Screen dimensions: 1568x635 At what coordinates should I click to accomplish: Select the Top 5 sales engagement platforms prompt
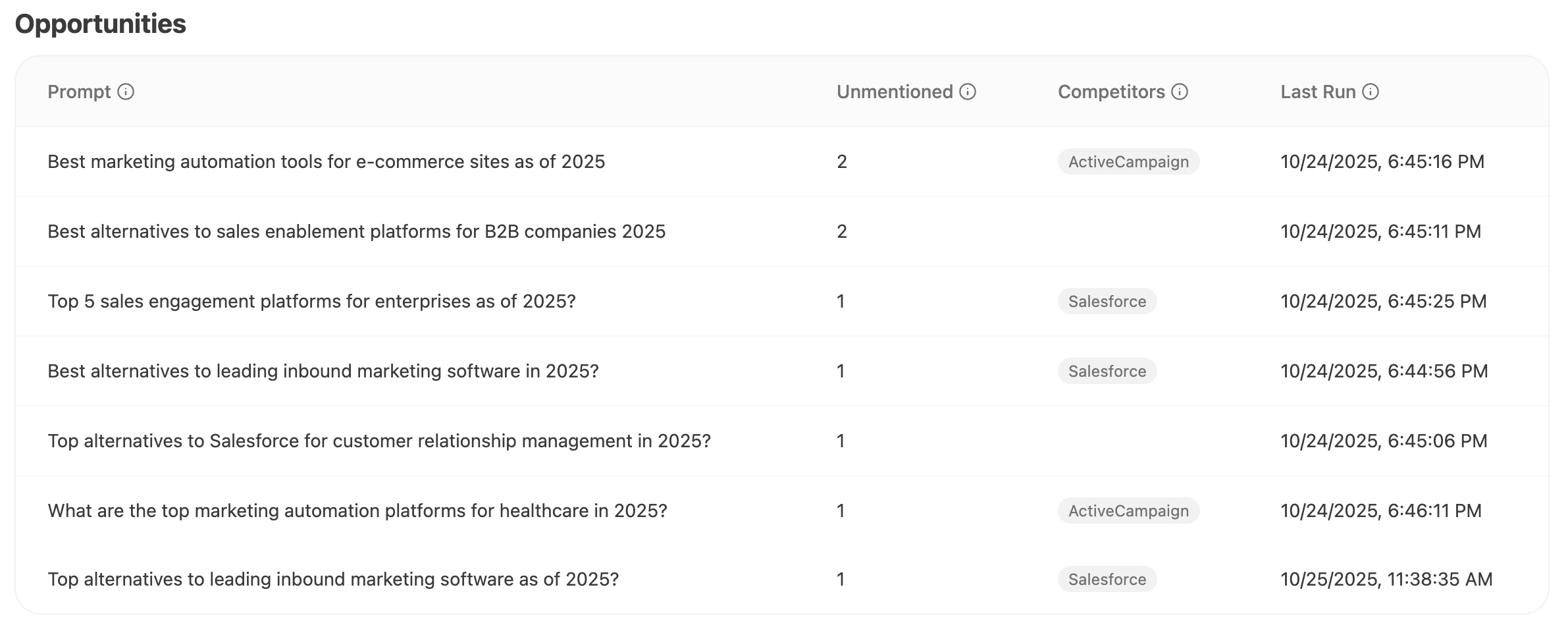tap(311, 301)
